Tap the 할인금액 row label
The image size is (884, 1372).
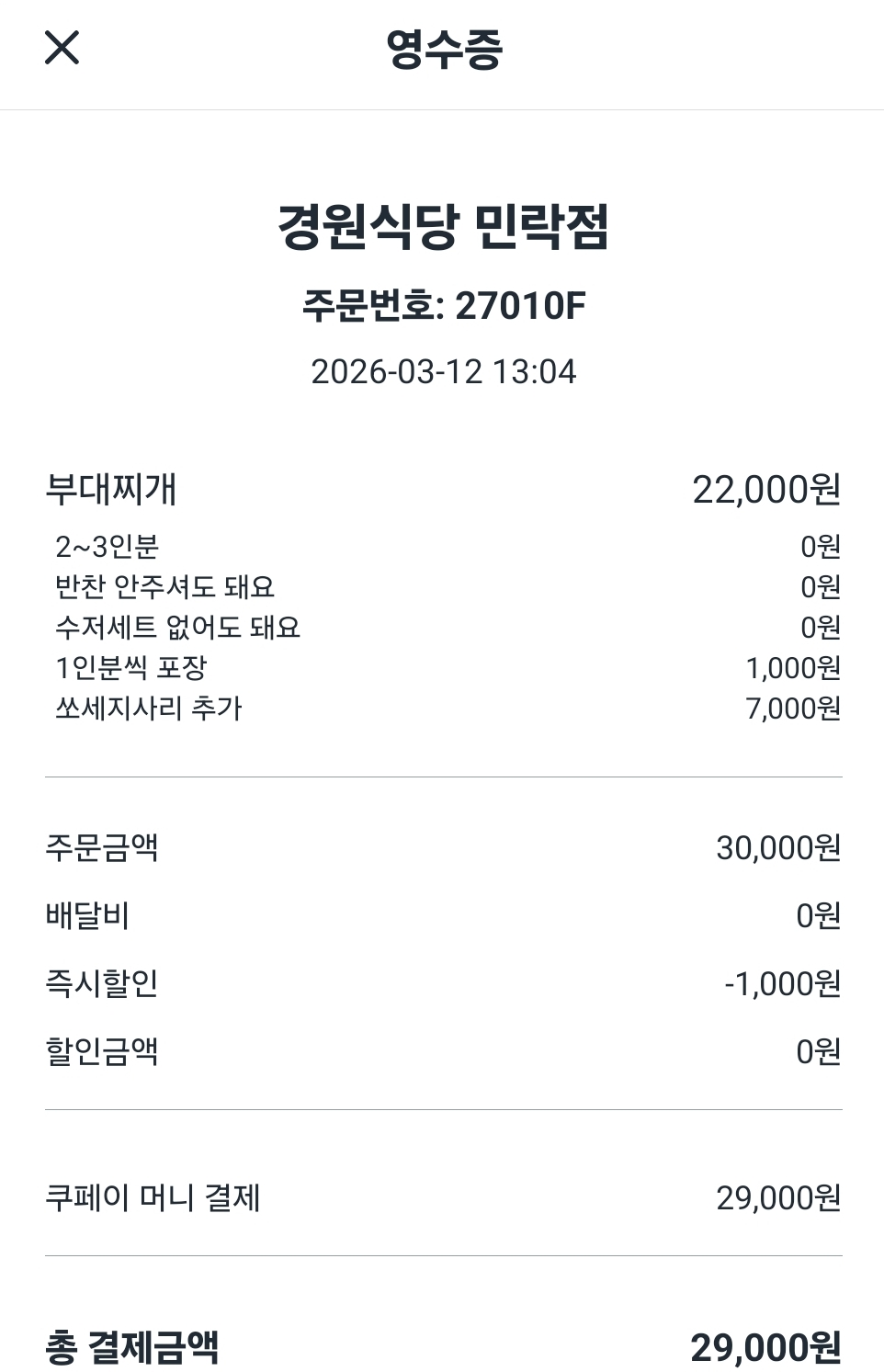102,1051
